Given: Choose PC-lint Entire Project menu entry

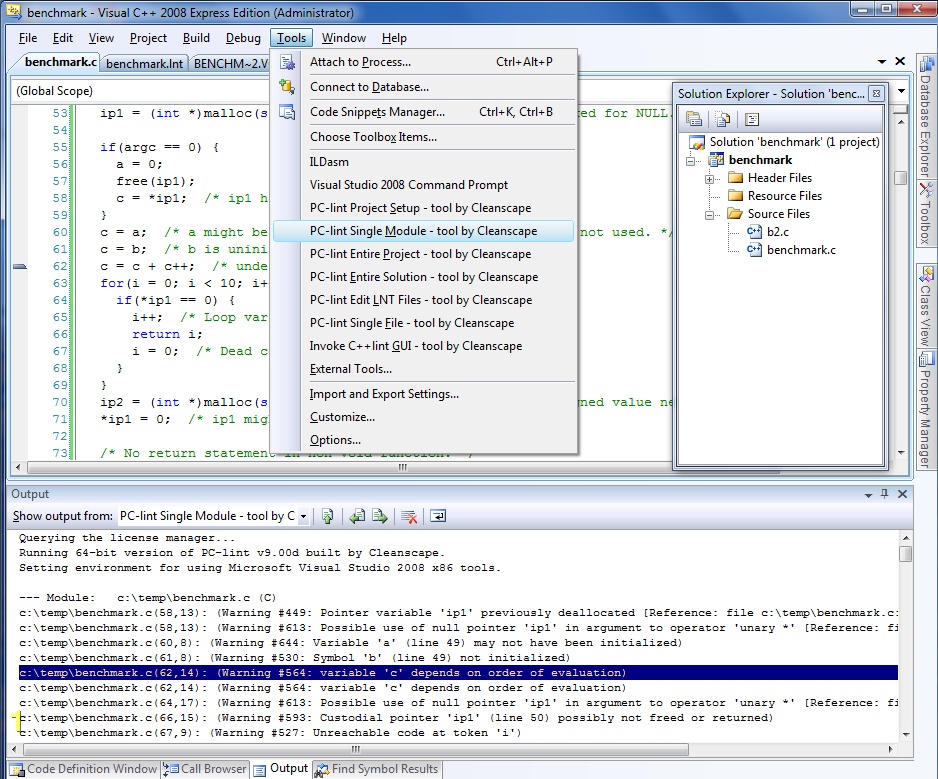Looking at the screenshot, I should (424, 254).
